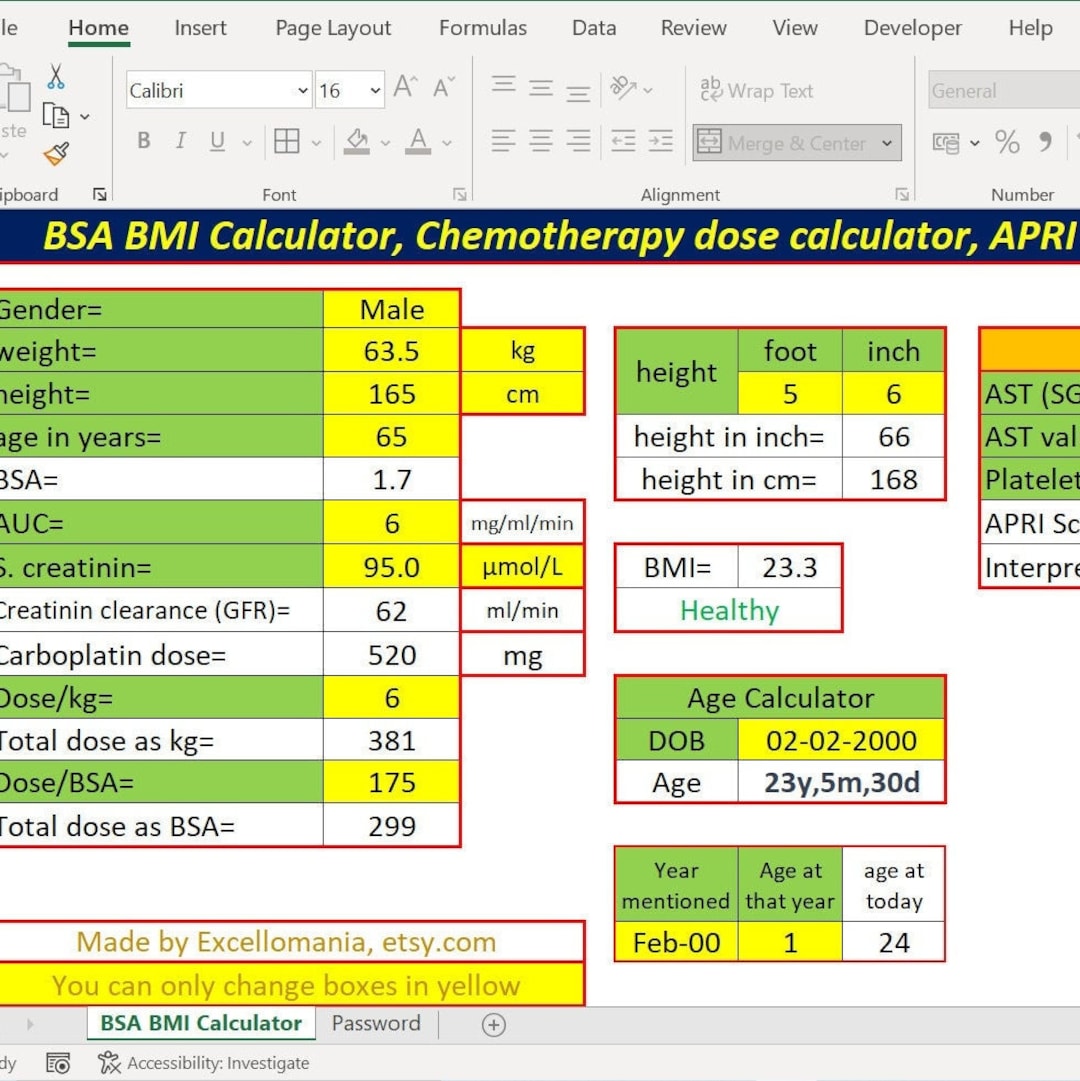Toggle italic formatting

(180, 141)
